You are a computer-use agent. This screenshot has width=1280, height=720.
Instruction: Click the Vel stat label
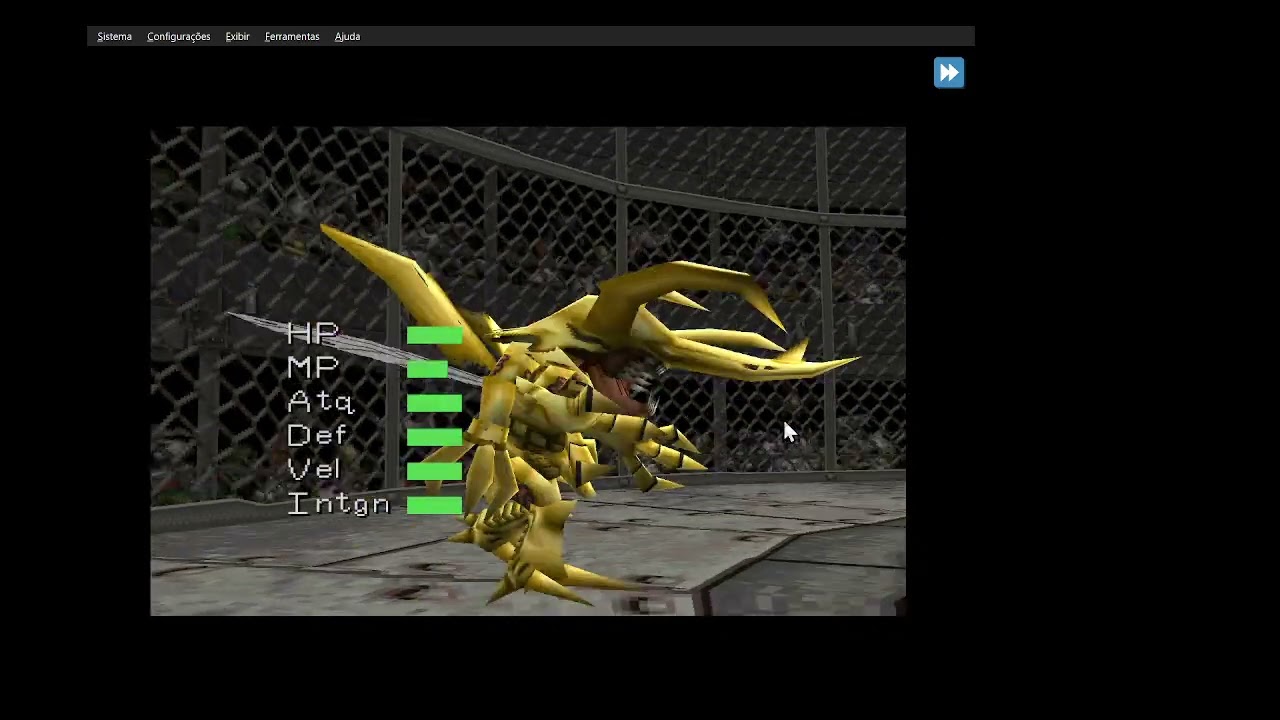pos(314,470)
